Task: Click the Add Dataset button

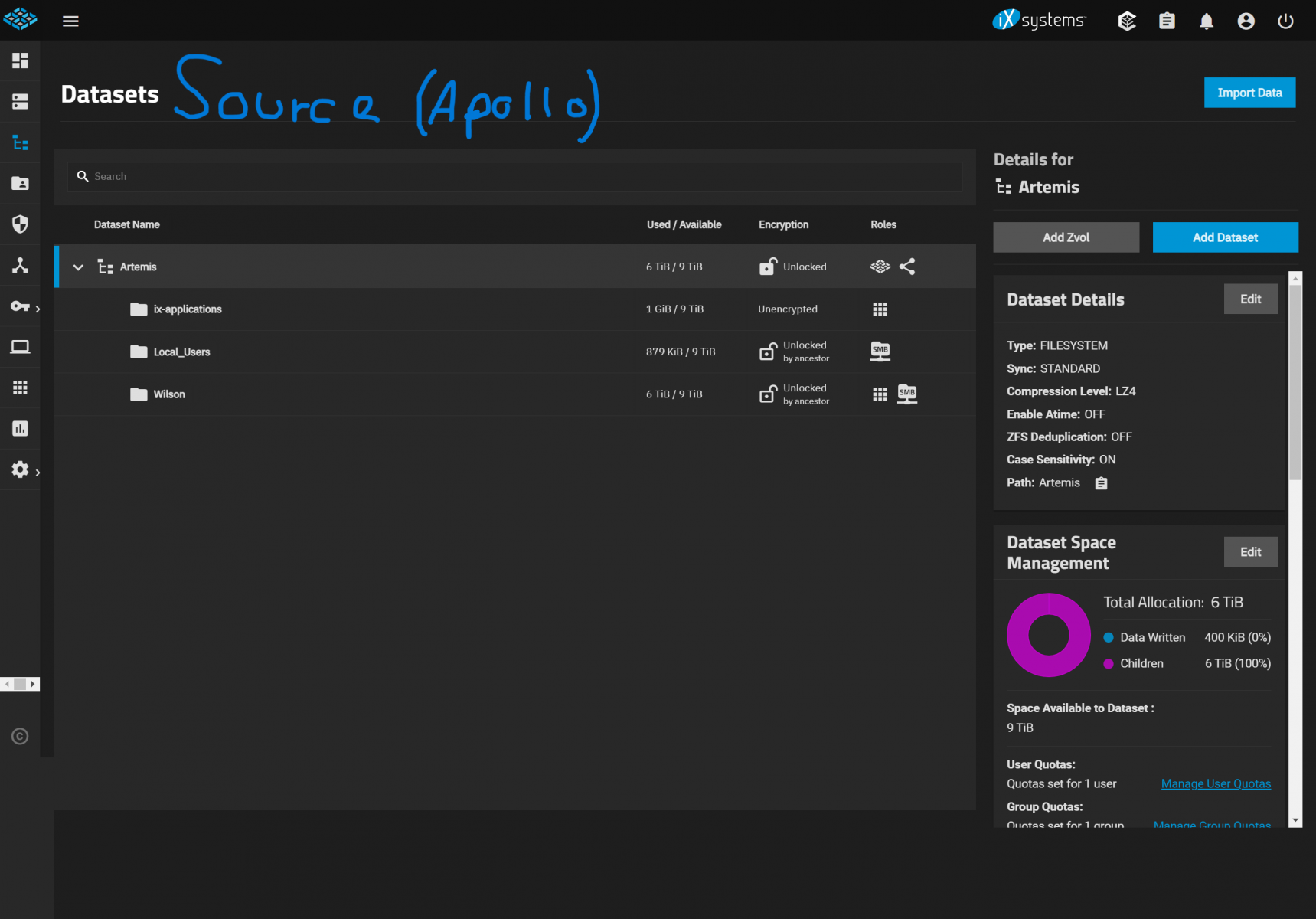Action: [1226, 237]
